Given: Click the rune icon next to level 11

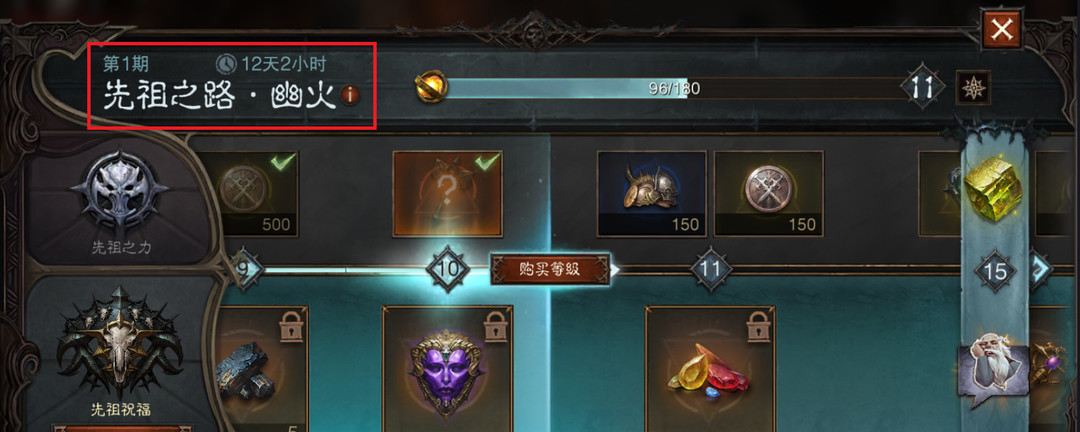Looking at the screenshot, I should pos(973,88).
